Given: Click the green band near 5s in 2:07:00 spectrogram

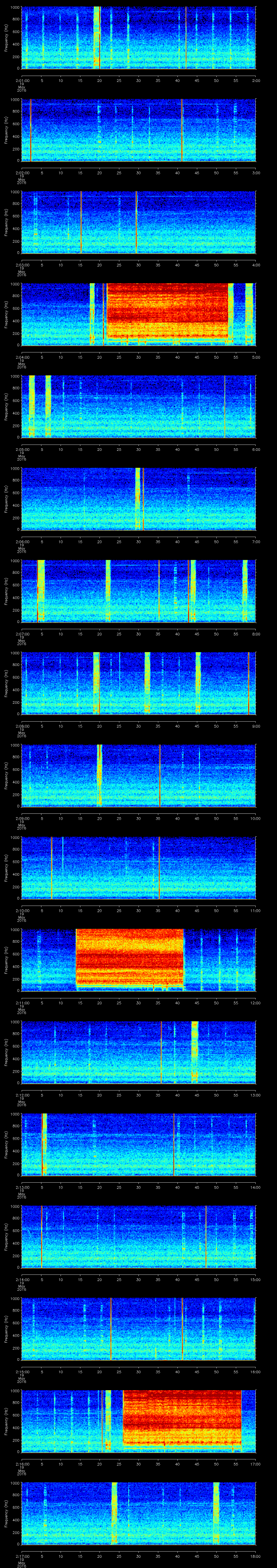Looking at the screenshot, I should [41, 591].
